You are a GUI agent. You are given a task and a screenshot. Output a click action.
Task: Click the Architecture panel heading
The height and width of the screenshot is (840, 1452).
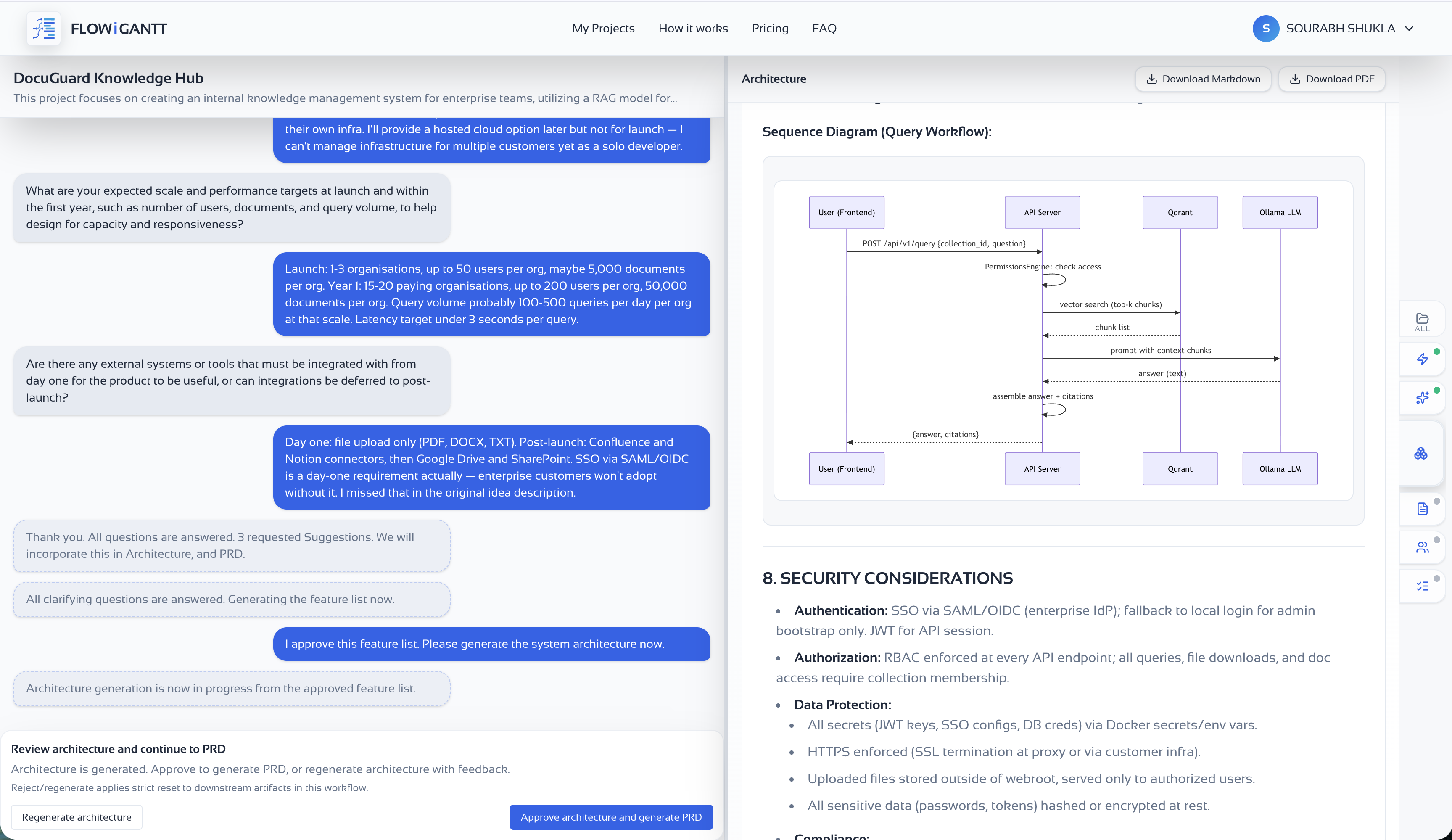pos(773,79)
